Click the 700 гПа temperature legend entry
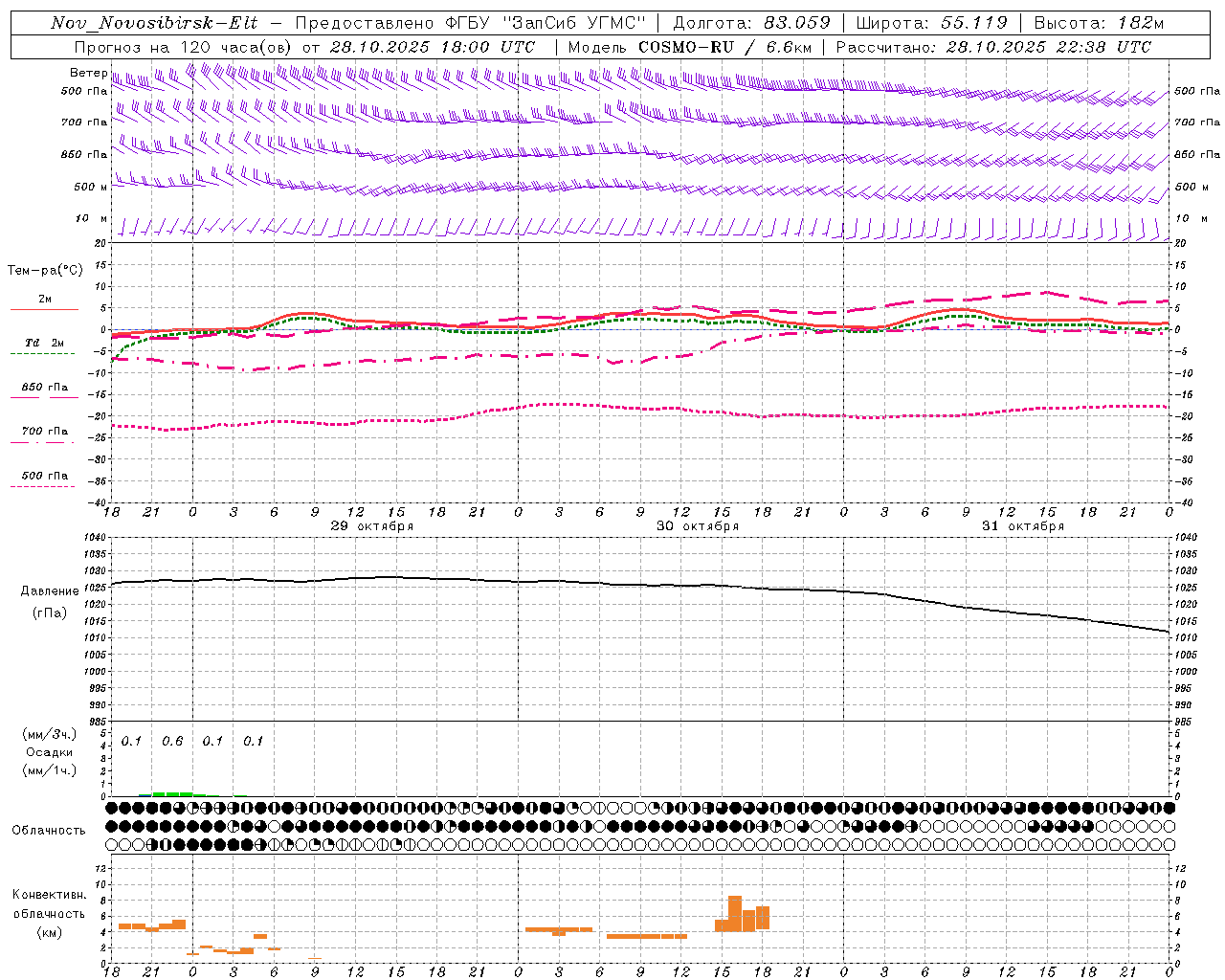The width and height of the screenshot is (1225, 980). [x=45, y=431]
